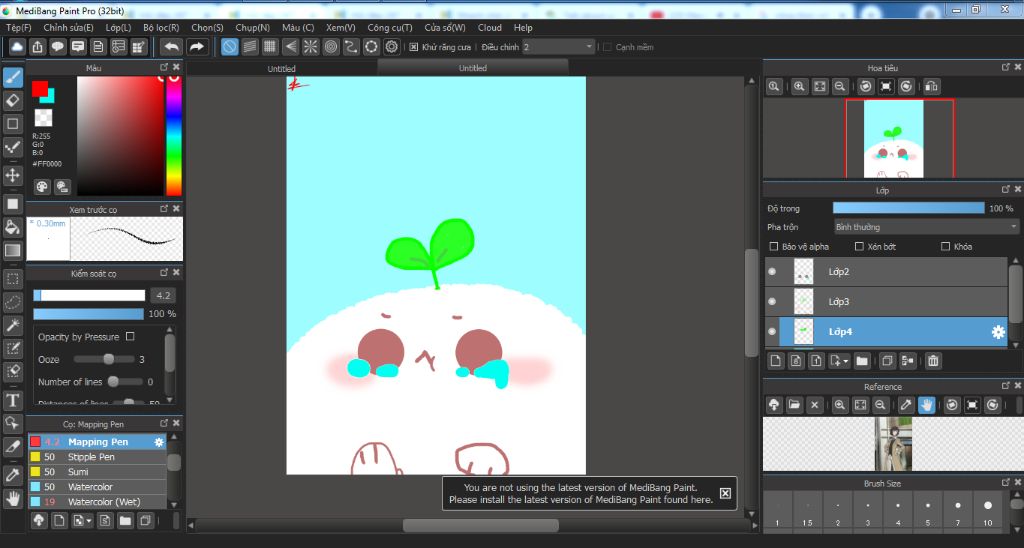The width and height of the screenshot is (1024, 548).
Task: Enable Xén bớt clipping checkbox
Action: tap(859, 246)
